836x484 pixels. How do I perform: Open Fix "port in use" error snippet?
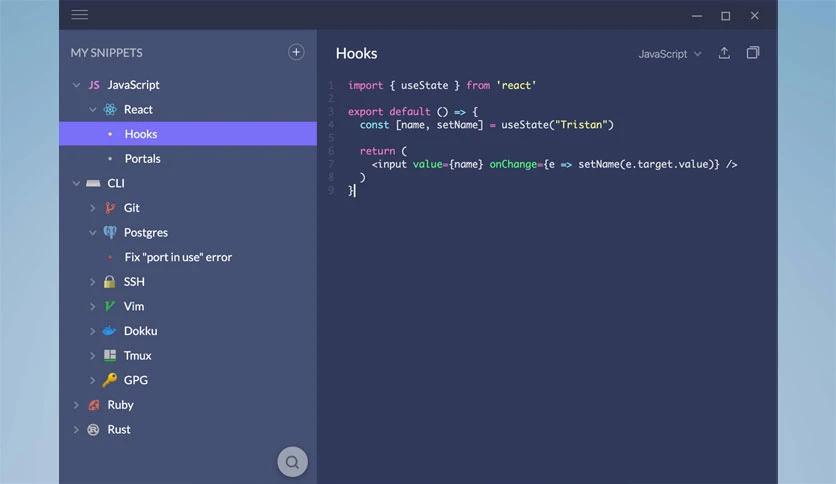178,257
